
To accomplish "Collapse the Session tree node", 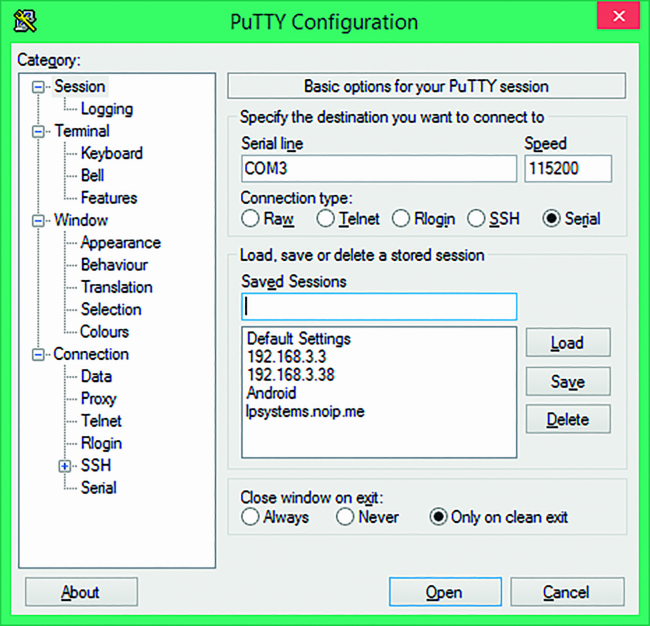I will [x=38, y=87].
